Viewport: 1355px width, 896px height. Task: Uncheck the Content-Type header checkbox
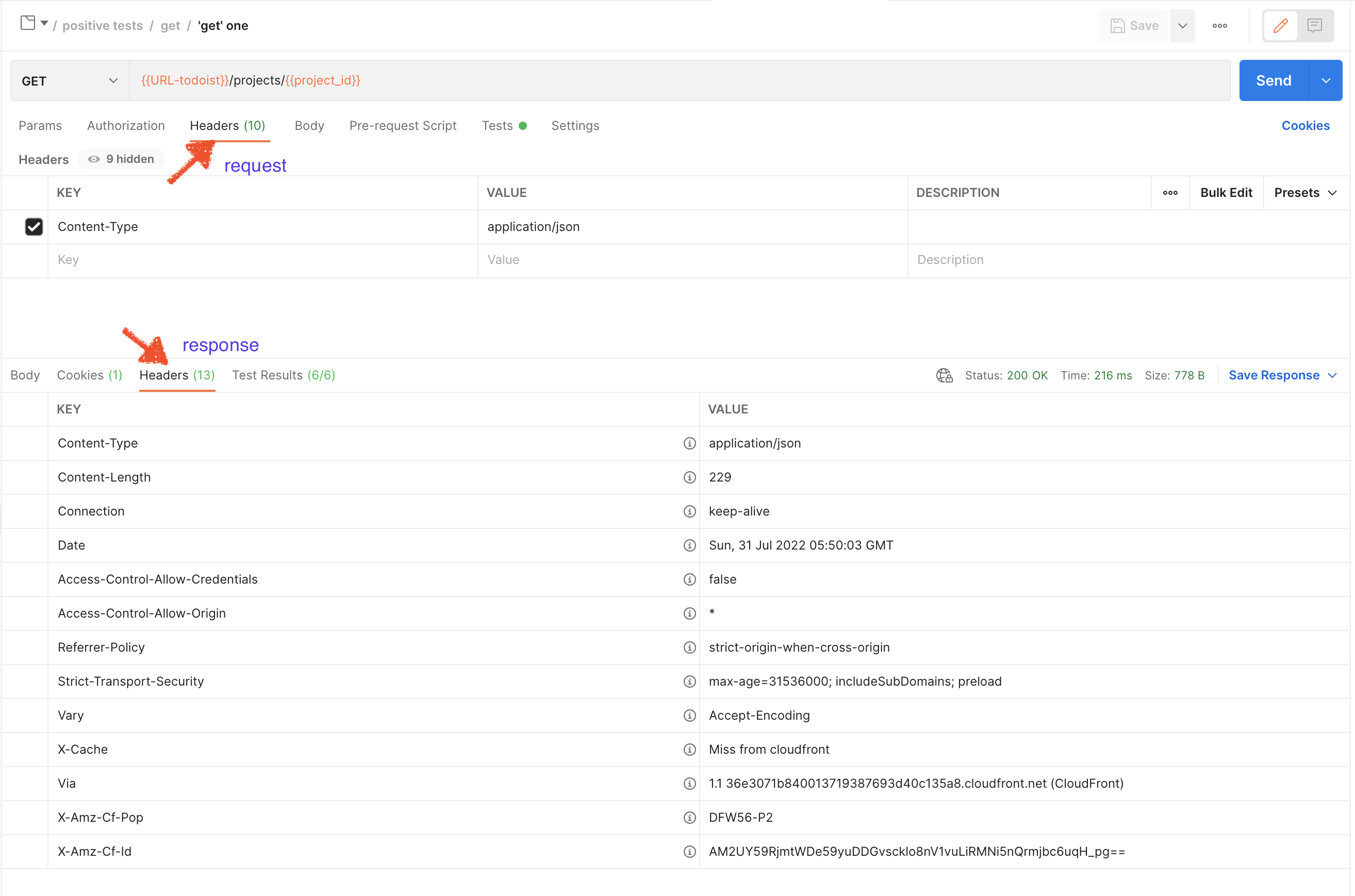pos(34,227)
